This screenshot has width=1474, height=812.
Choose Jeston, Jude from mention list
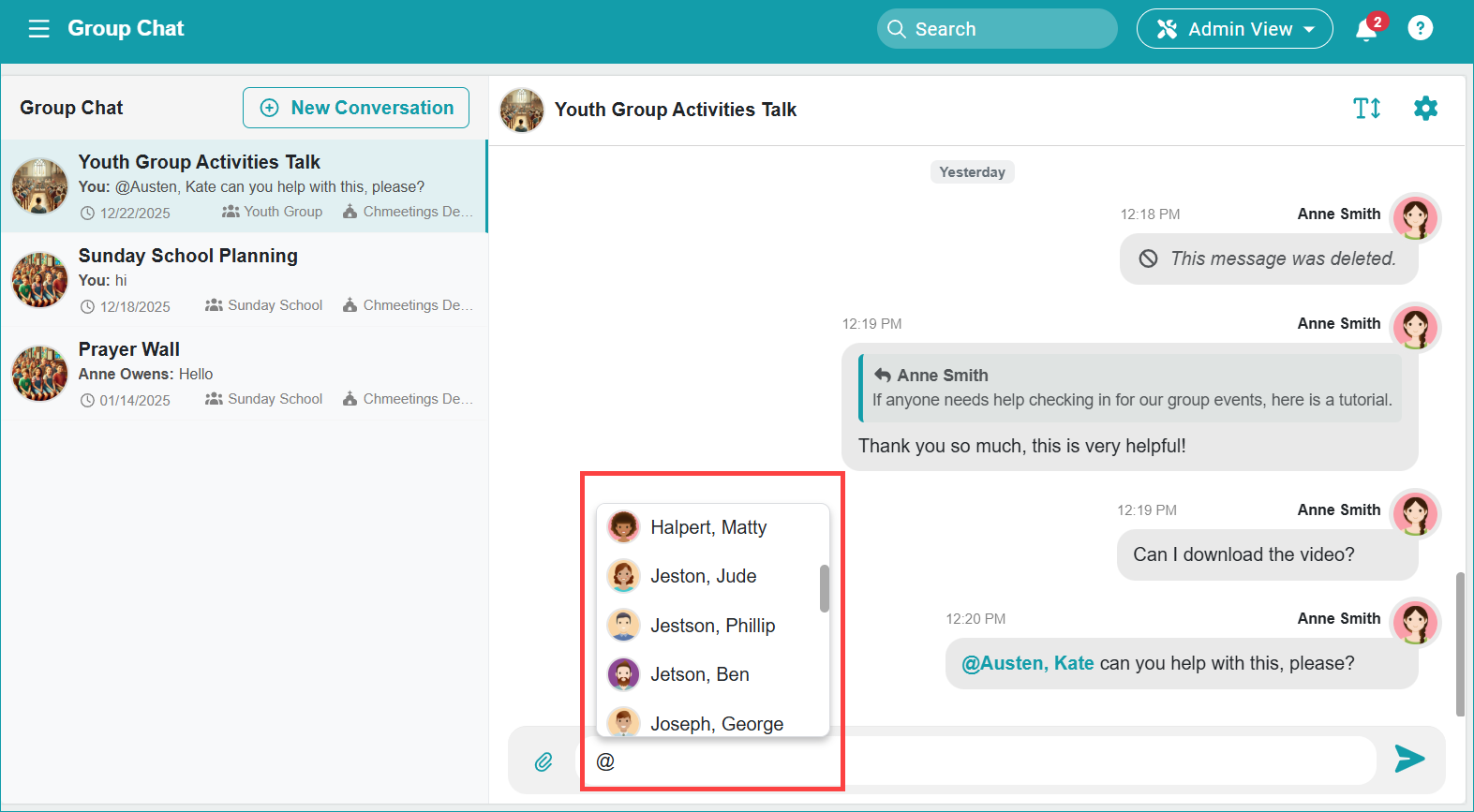click(703, 576)
